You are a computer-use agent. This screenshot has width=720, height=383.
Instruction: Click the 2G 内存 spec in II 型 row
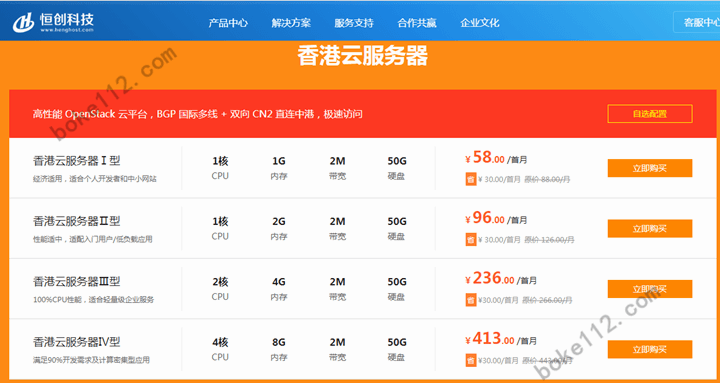coord(279,229)
